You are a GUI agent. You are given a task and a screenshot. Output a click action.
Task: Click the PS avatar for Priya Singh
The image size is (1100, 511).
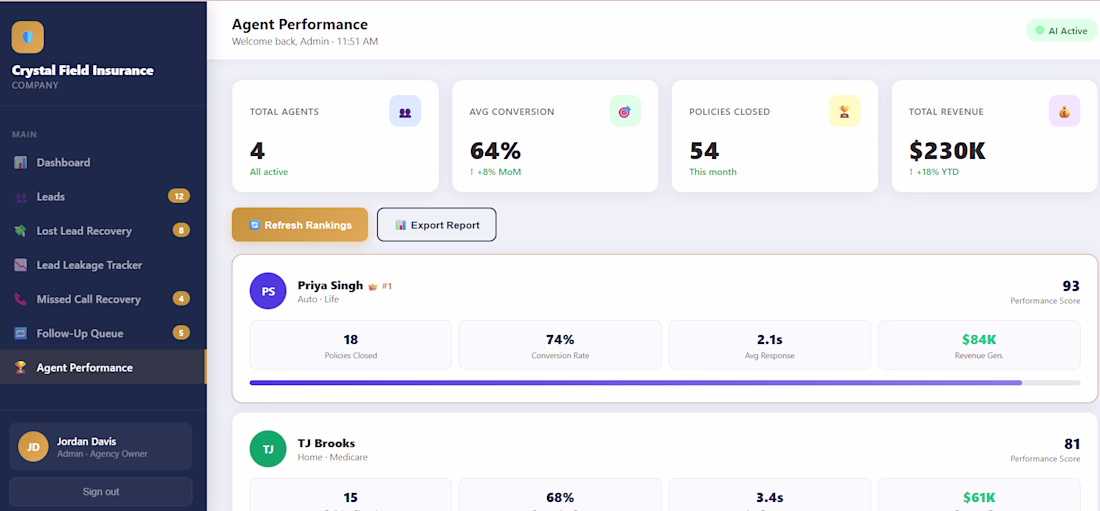coord(268,291)
